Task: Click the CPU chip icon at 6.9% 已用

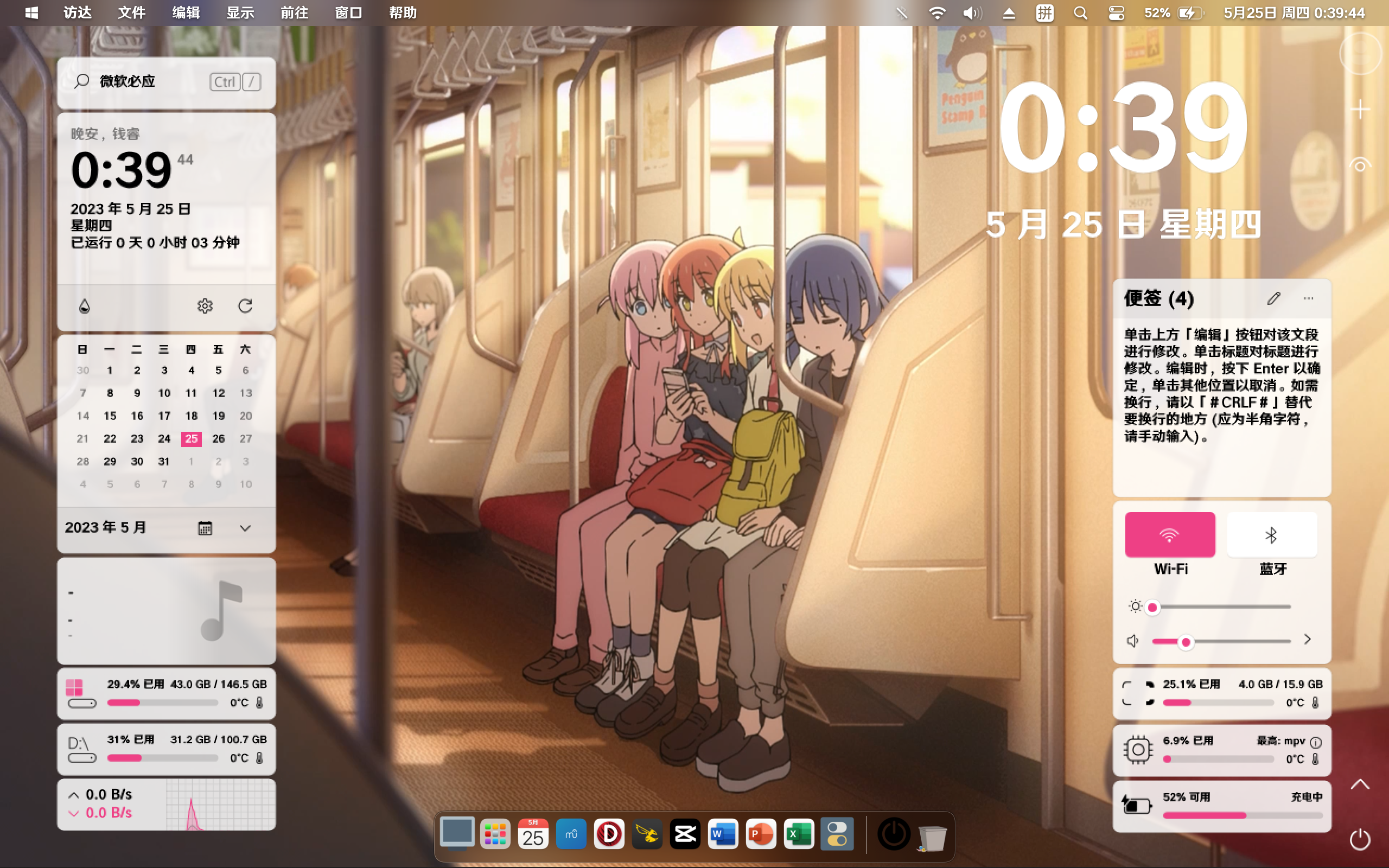Action: (1138, 749)
